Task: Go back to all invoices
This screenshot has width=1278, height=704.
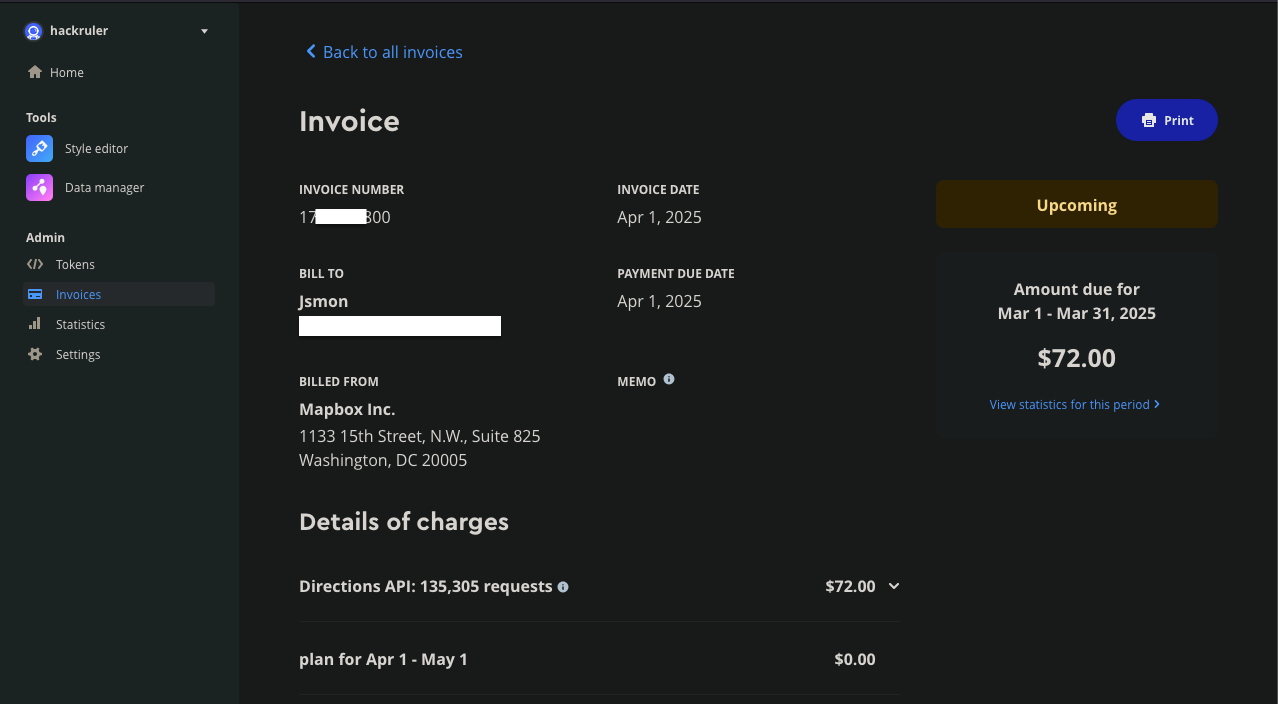Action: click(x=383, y=51)
